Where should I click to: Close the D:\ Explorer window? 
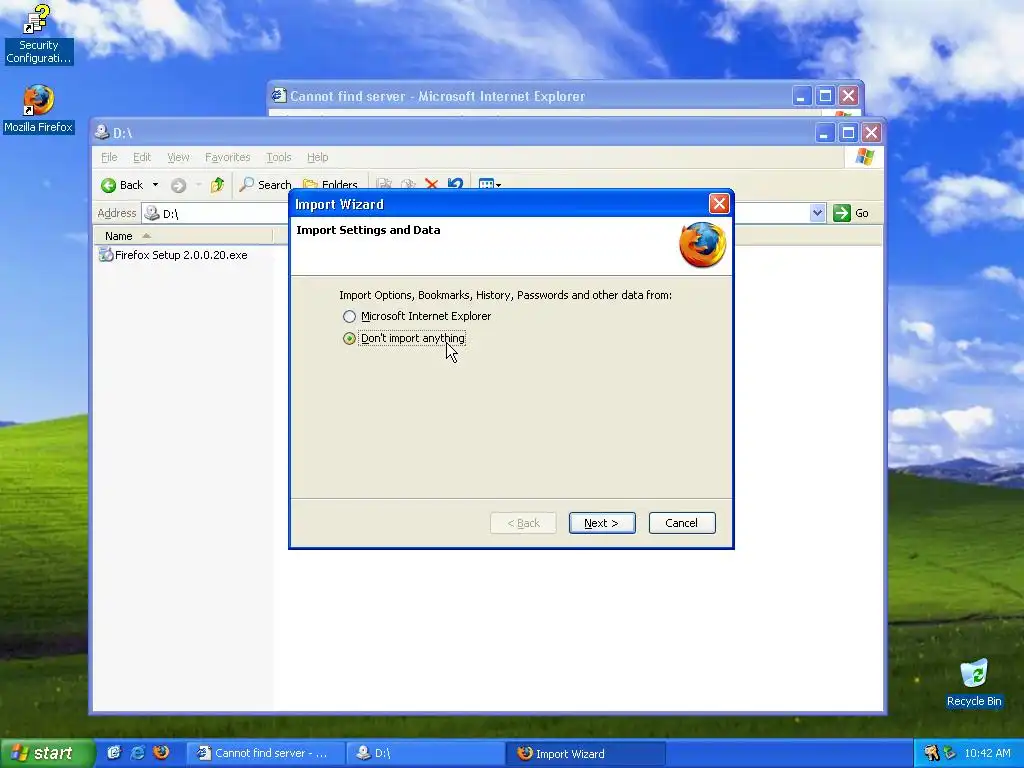[x=871, y=133]
